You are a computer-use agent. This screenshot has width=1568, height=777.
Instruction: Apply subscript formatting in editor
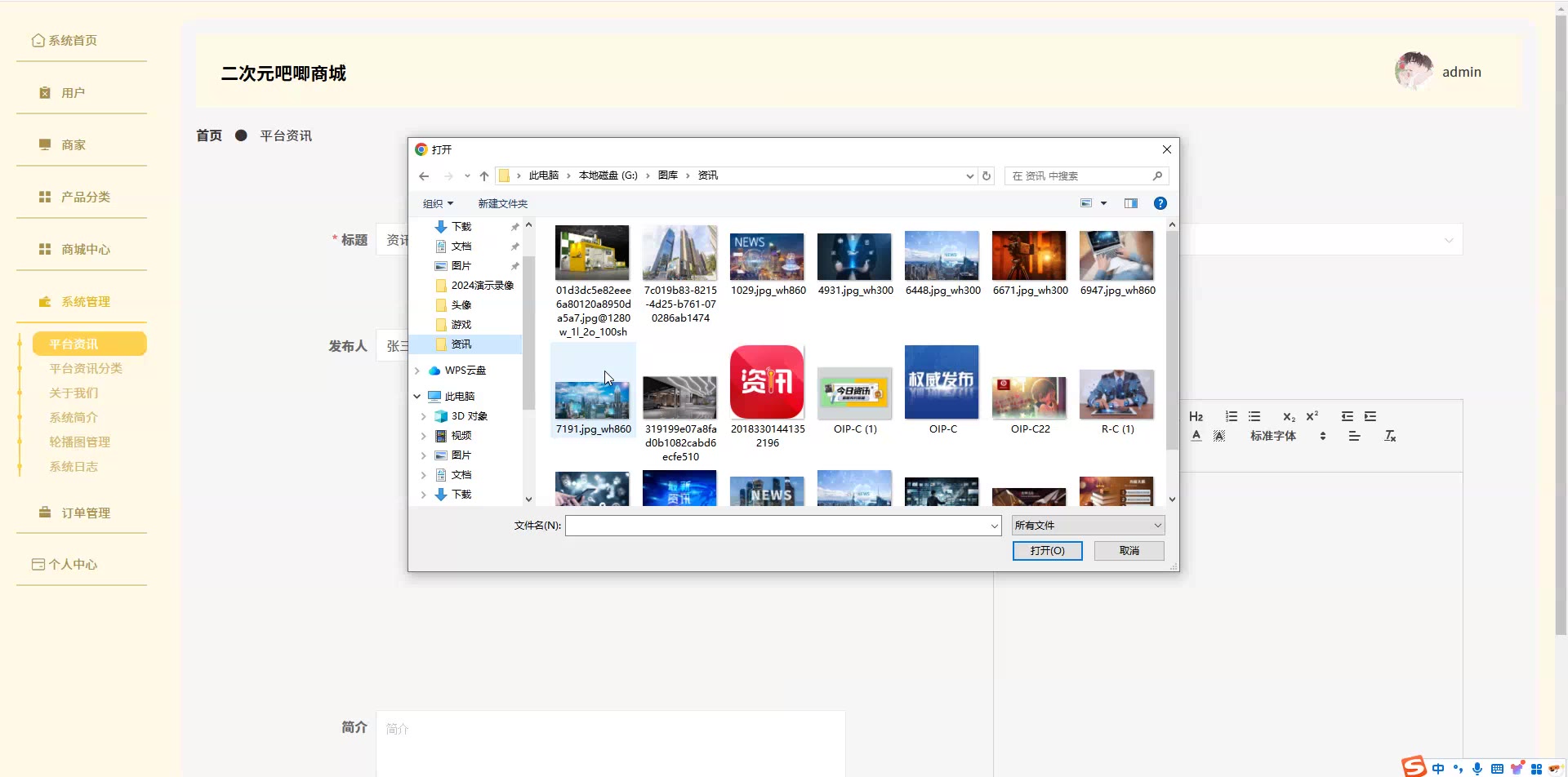1289,417
